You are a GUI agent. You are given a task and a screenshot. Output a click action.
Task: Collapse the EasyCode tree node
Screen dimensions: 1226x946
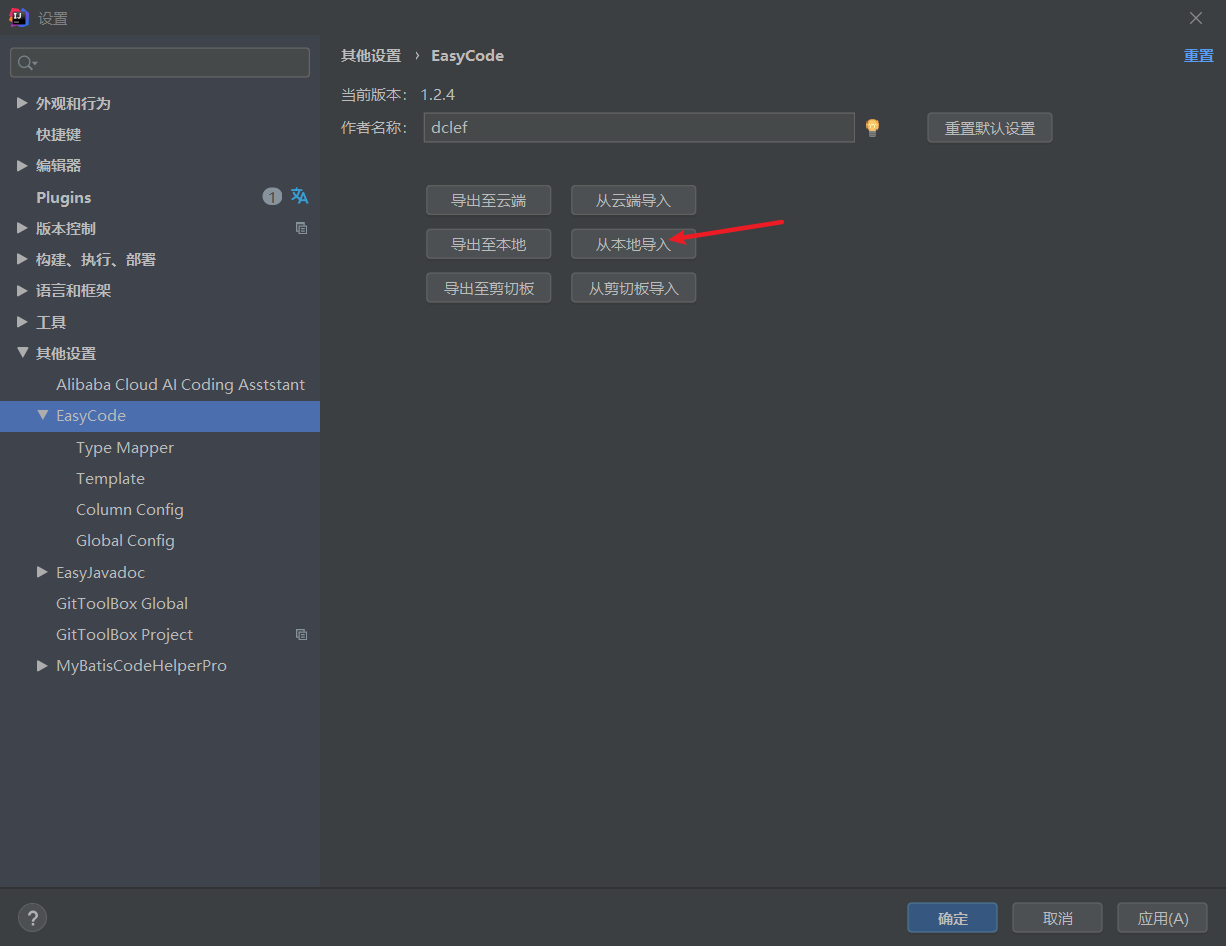(42, 415)
